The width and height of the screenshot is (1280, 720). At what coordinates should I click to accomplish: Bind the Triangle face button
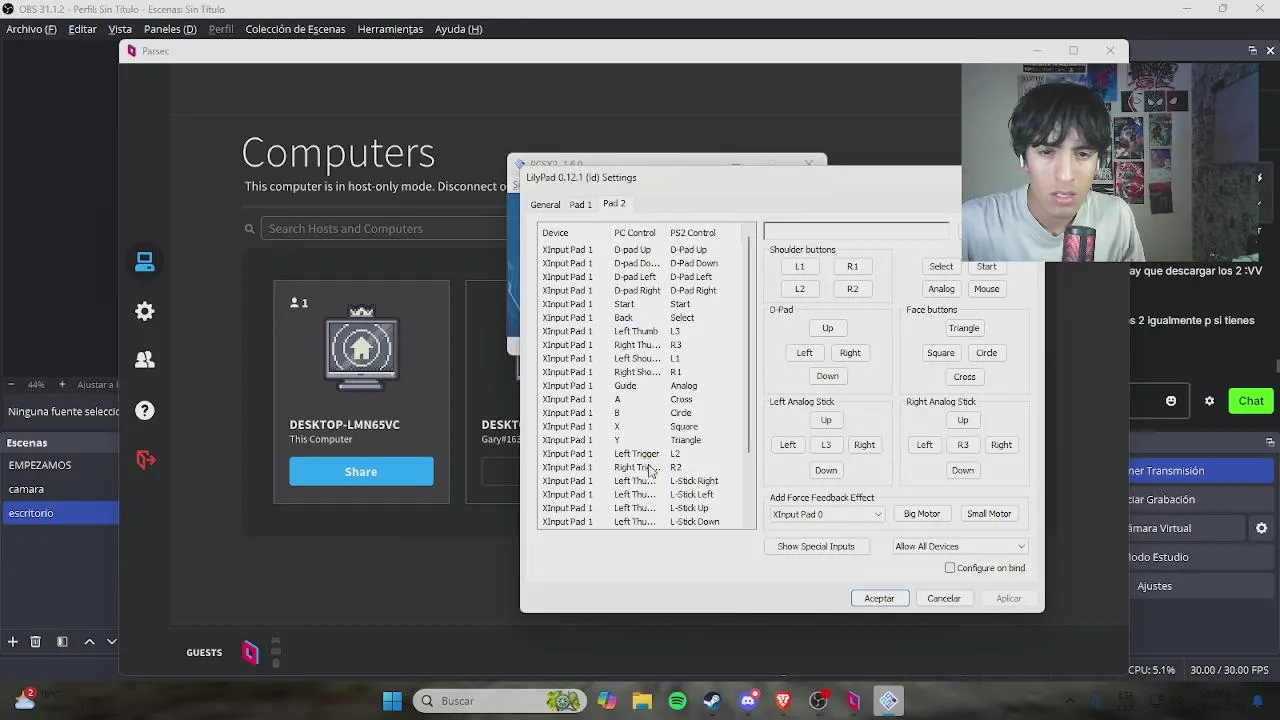coord(964,328)
